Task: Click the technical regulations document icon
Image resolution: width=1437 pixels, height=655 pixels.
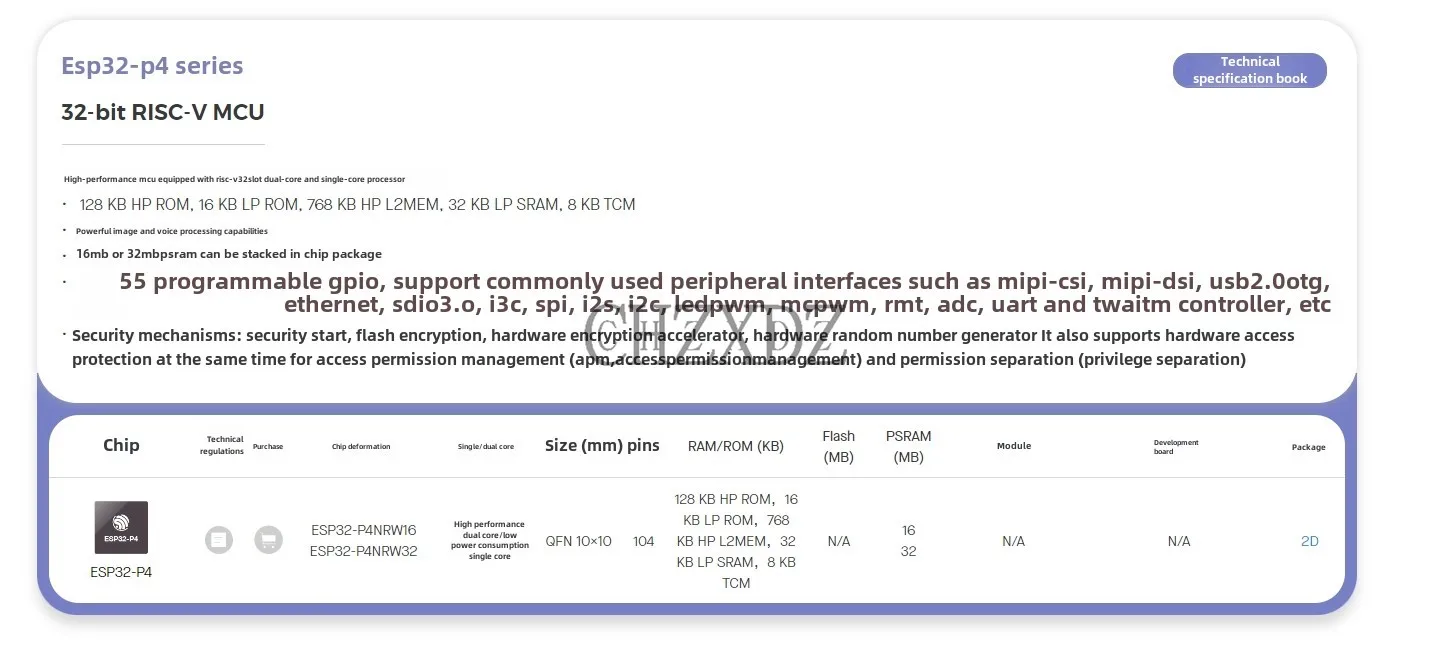Action: (219, 540)
